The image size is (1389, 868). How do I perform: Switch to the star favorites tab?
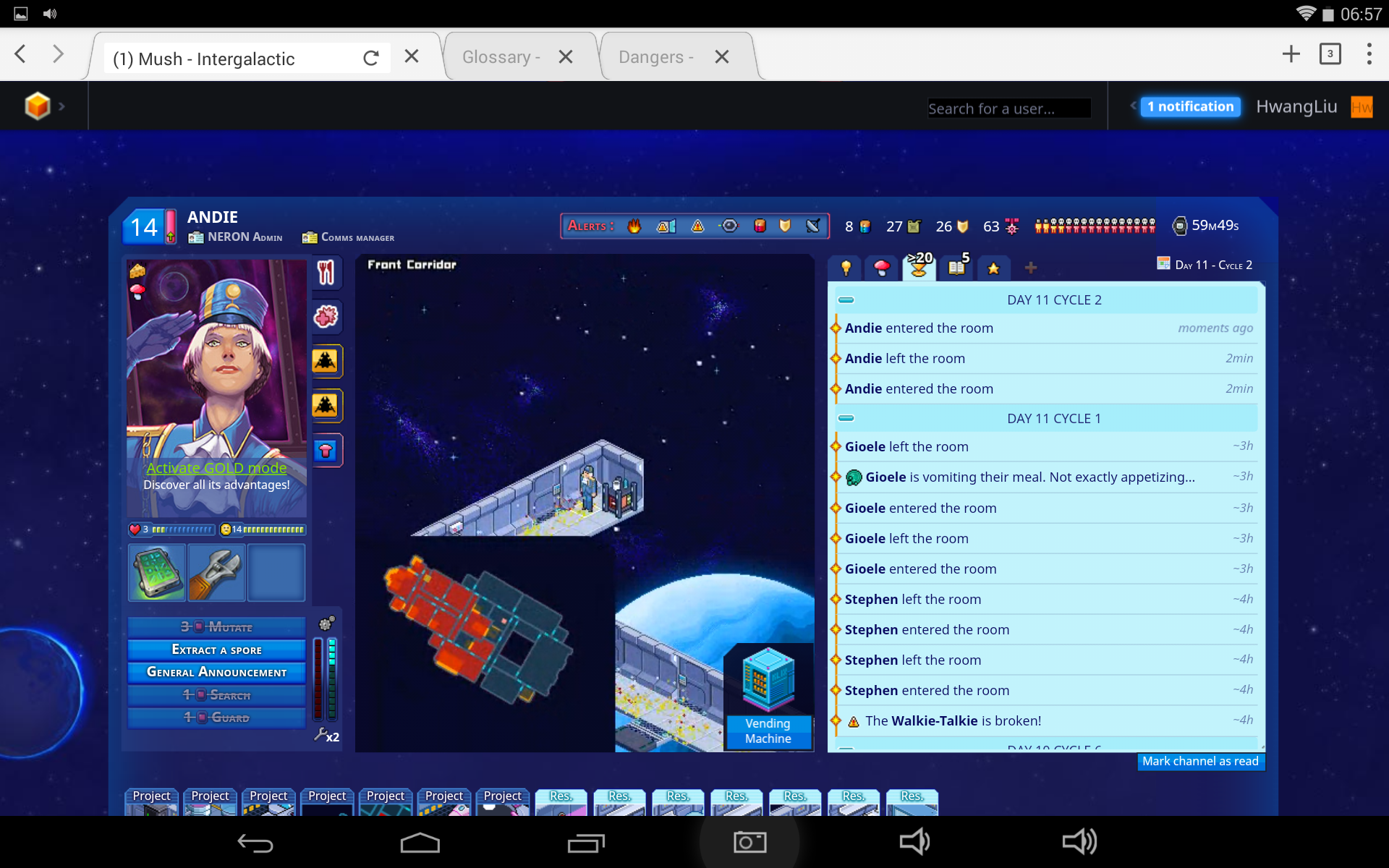(x=993, y=268)
